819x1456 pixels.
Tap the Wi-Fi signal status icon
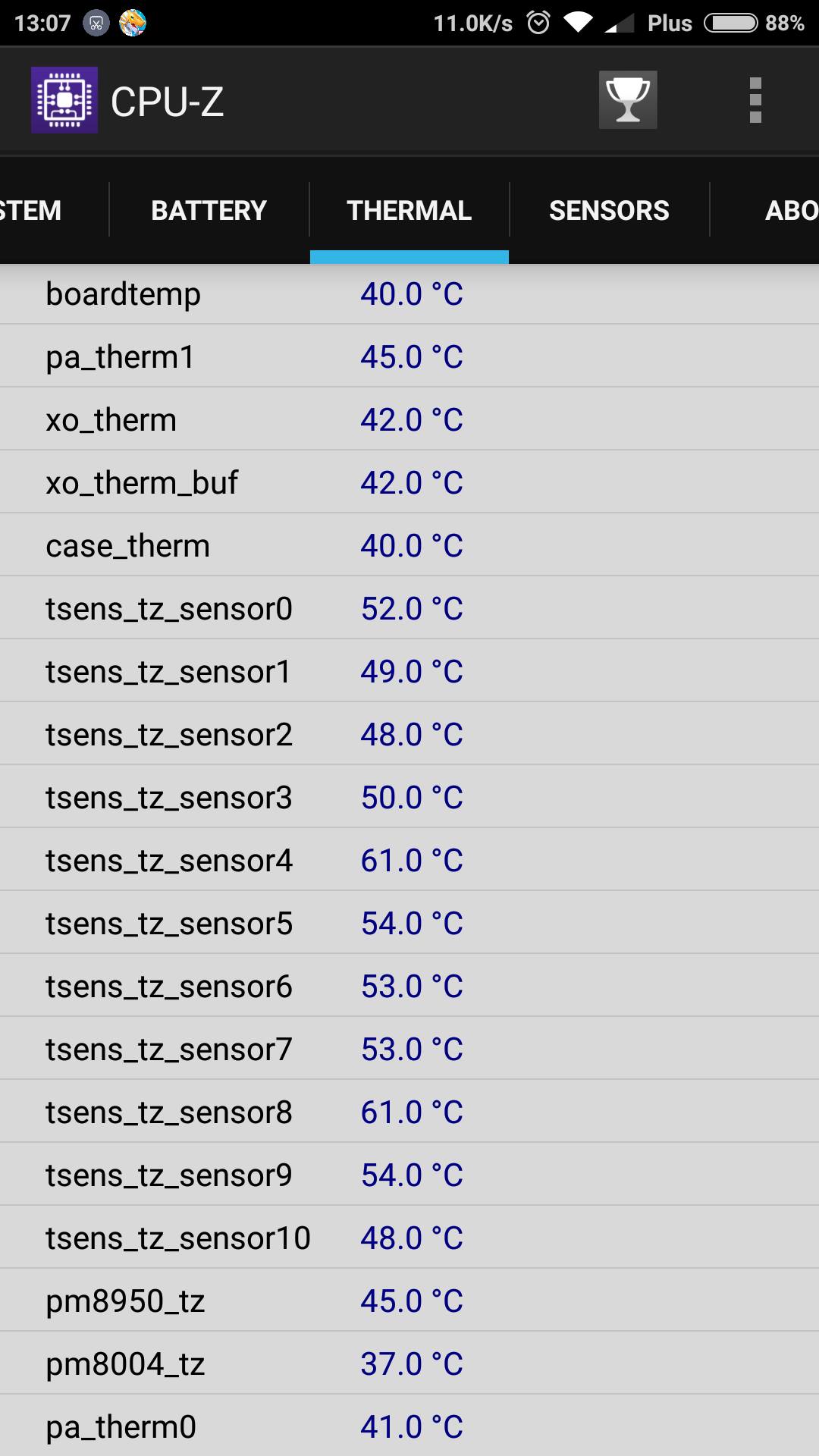tap(578, 23)
